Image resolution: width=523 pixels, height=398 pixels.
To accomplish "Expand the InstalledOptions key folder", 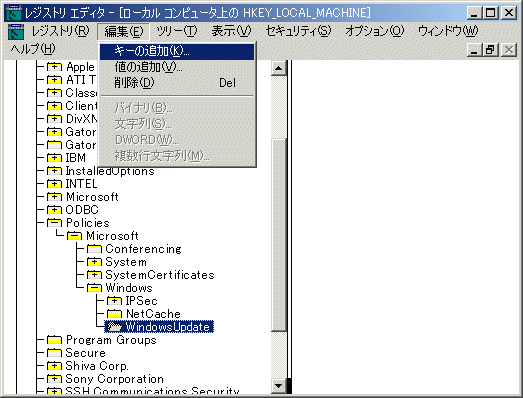I will [54, 171].
